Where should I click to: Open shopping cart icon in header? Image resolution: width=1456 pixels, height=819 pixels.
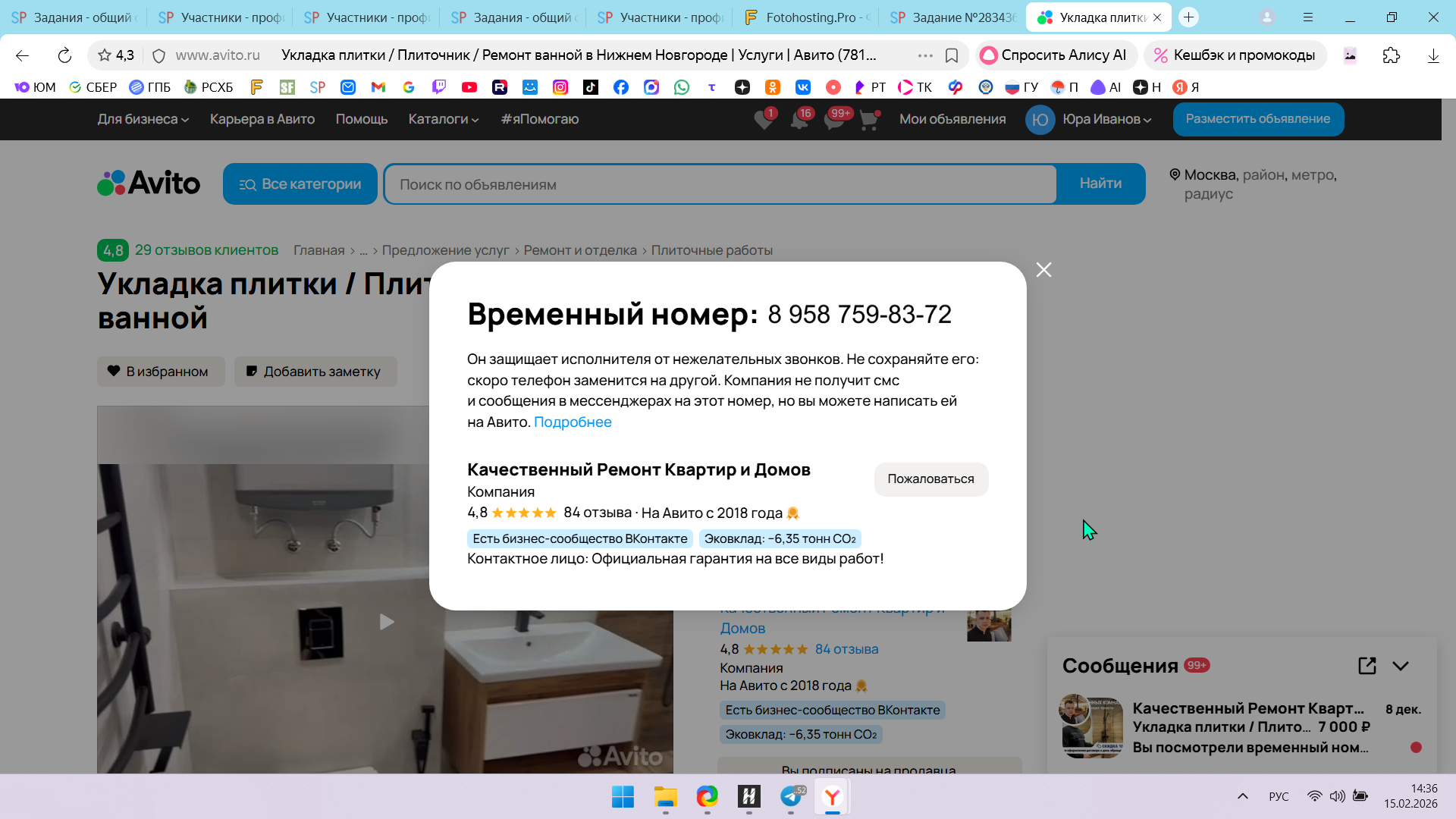869,120
